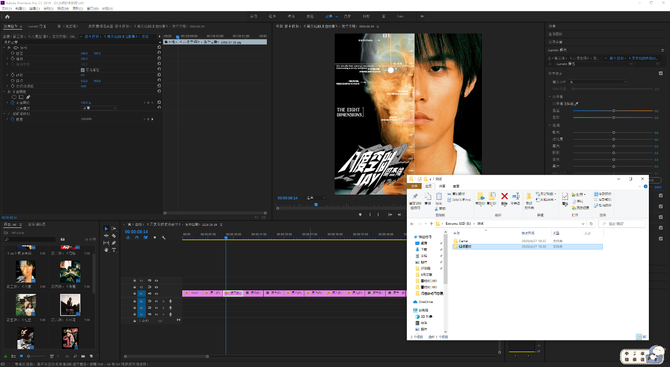Click the Home icon in Premiere
Image resolution: width=670 pixels, height=367 pixels.
click(7, 17)
